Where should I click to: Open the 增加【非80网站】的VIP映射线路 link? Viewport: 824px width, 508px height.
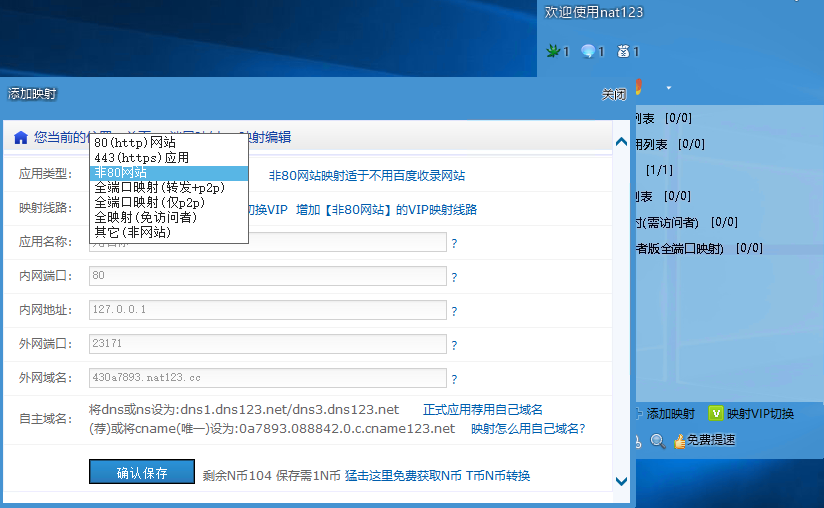386,210
